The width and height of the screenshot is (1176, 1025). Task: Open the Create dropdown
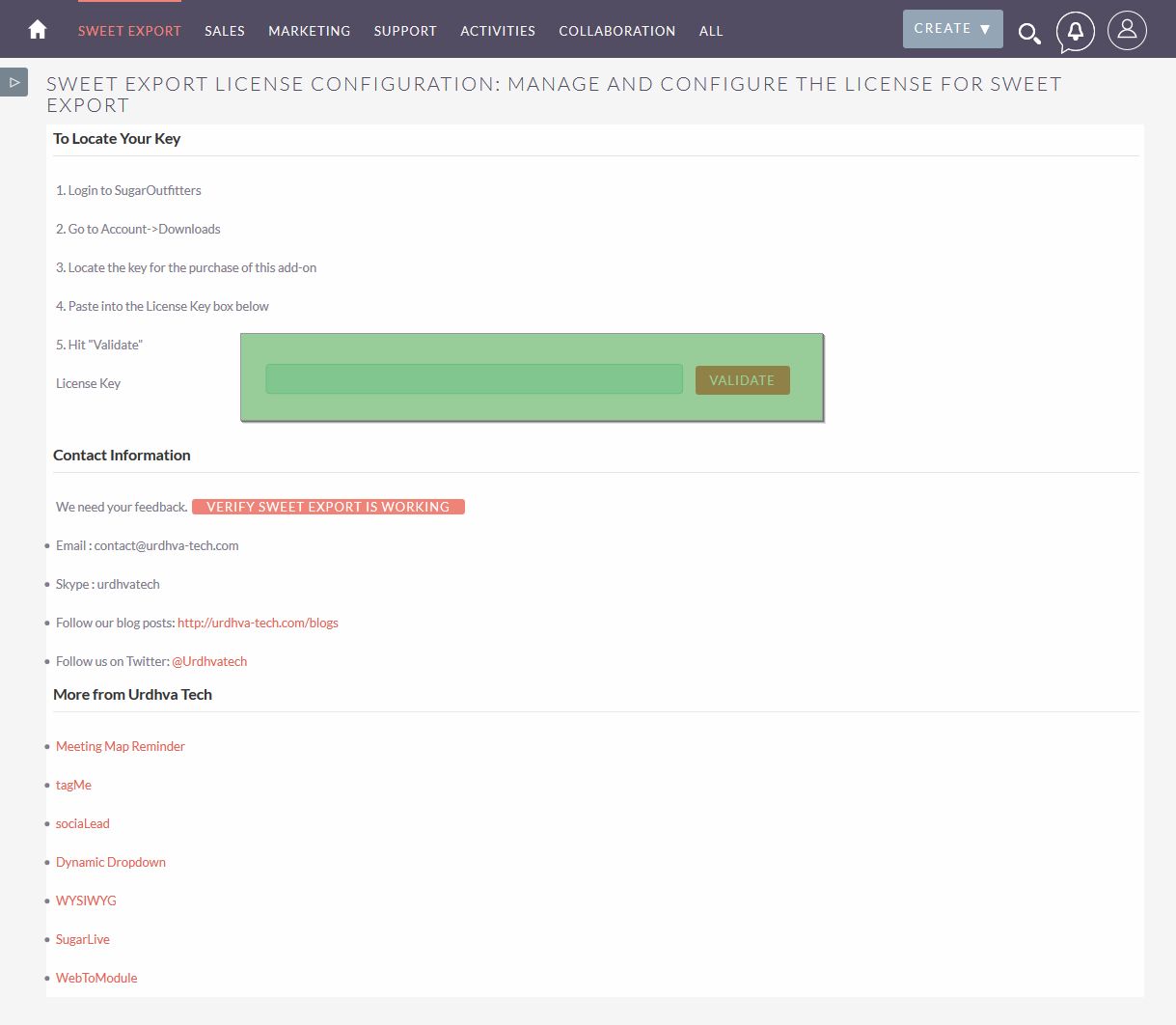click(952, 29)
